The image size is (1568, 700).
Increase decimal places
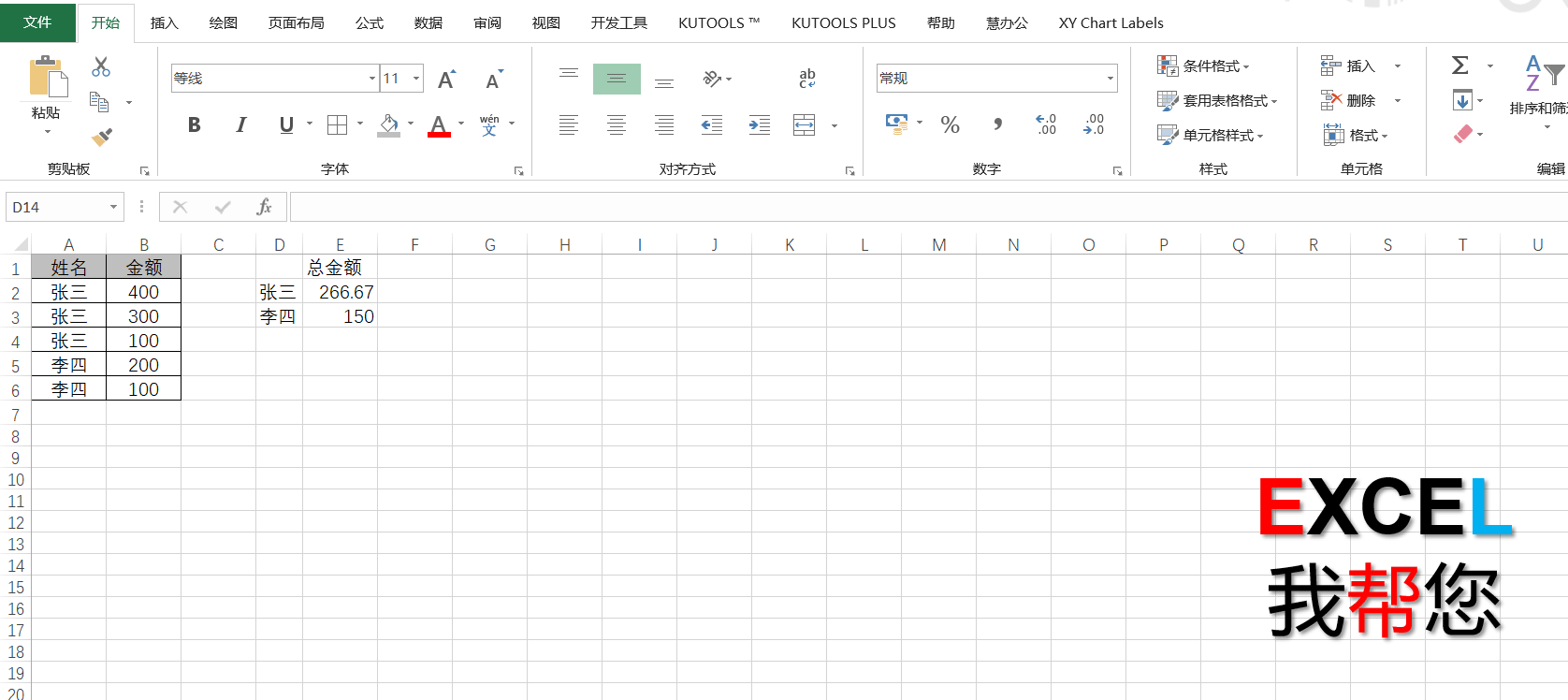pos(1046,124)
